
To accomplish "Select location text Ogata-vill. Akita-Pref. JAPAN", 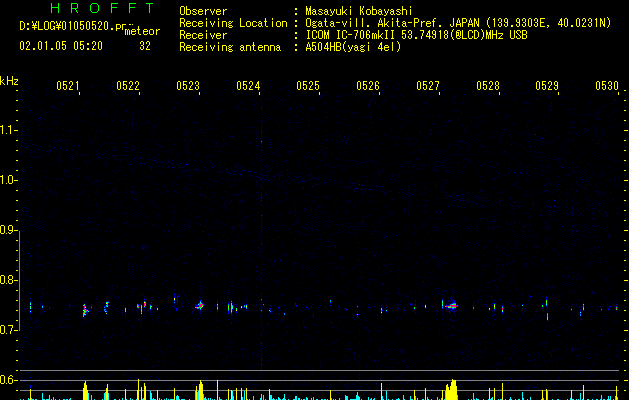I will pos(392,23).
